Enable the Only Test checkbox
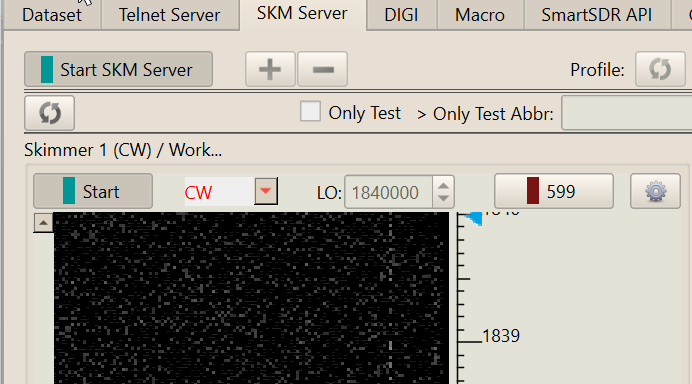 pos(310,111)
